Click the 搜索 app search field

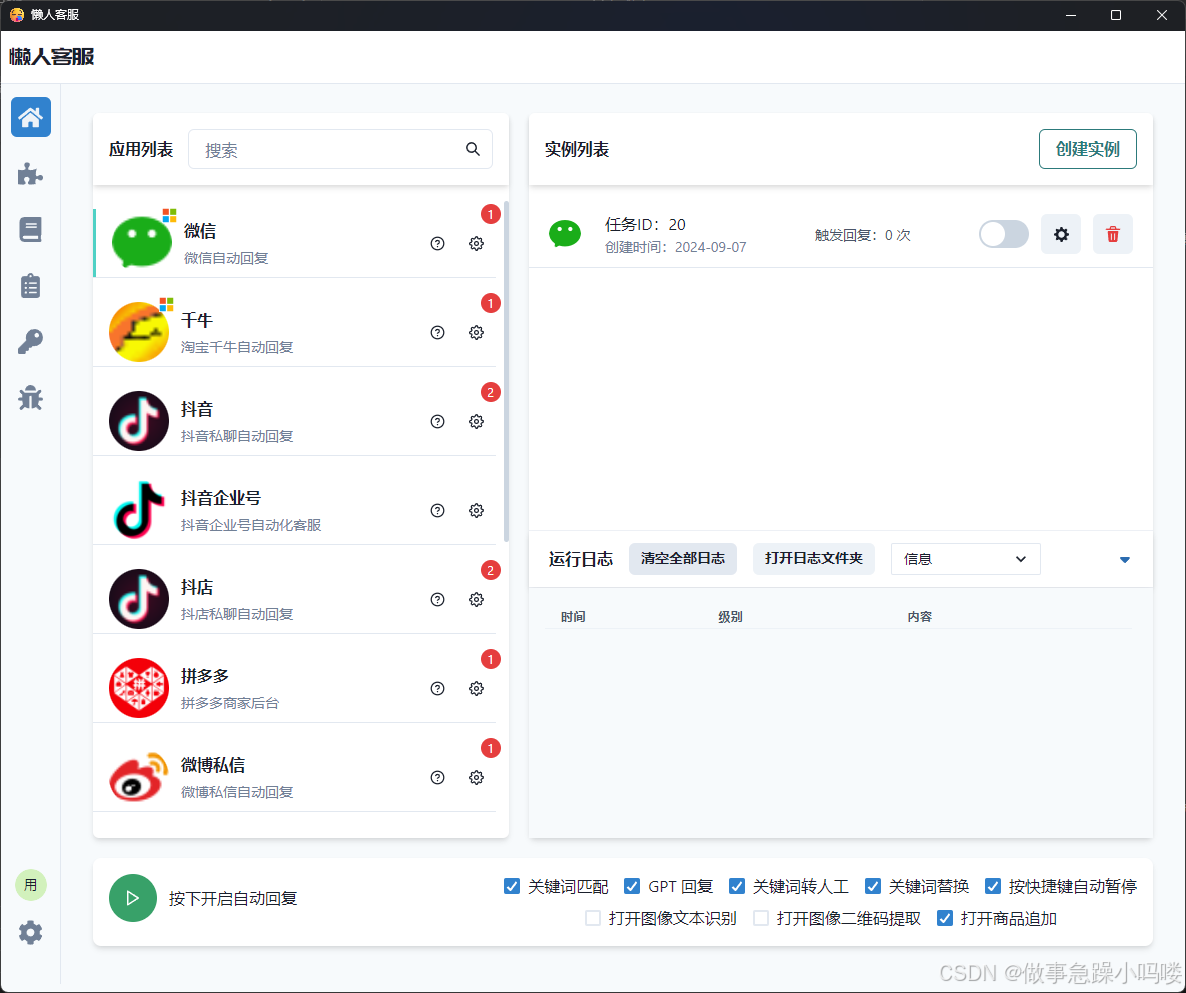340,149
